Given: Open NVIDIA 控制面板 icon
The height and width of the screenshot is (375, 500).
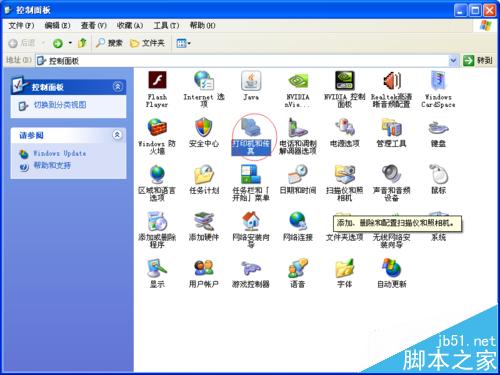Looking at the screenshot, I should (345, 81).
